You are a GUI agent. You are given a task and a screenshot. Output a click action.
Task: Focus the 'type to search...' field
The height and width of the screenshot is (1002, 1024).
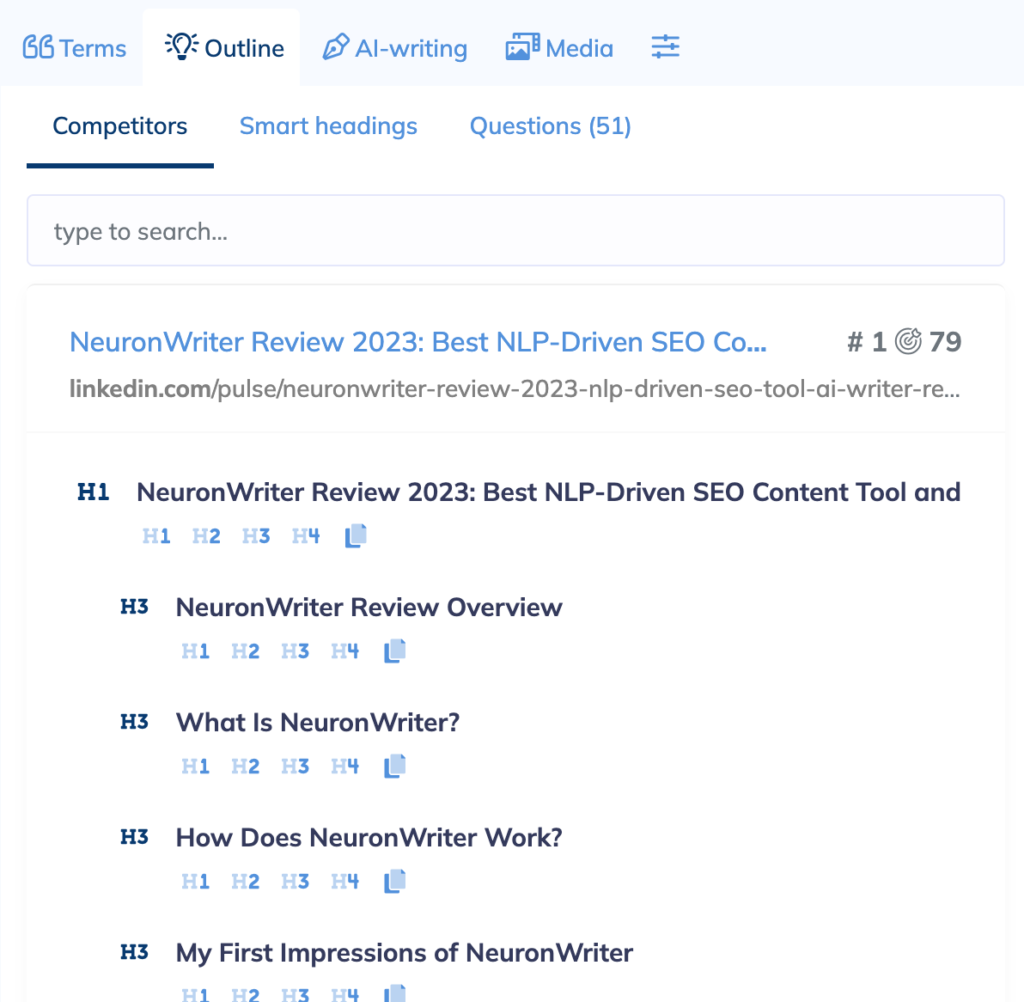coord(515,231)
